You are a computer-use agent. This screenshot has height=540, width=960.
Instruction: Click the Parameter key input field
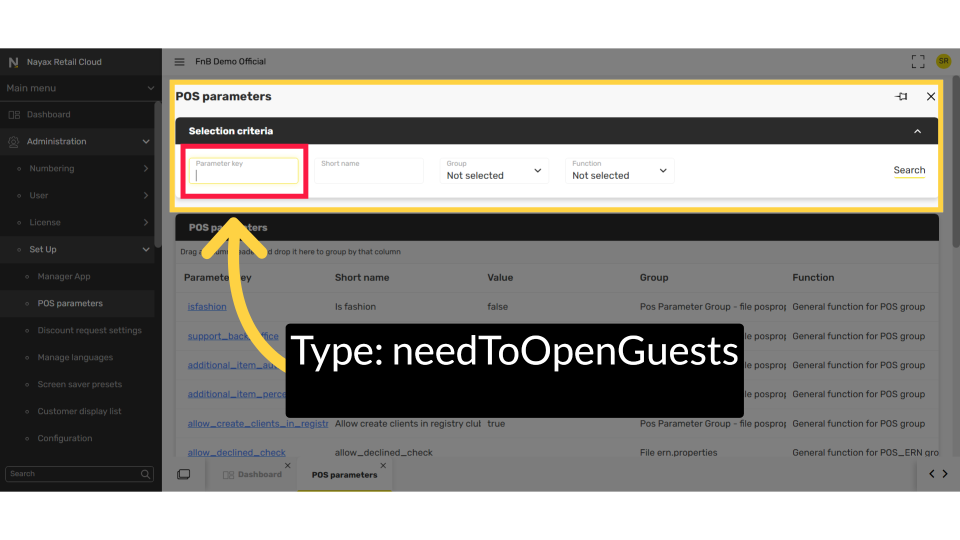(x=245, y=175)
